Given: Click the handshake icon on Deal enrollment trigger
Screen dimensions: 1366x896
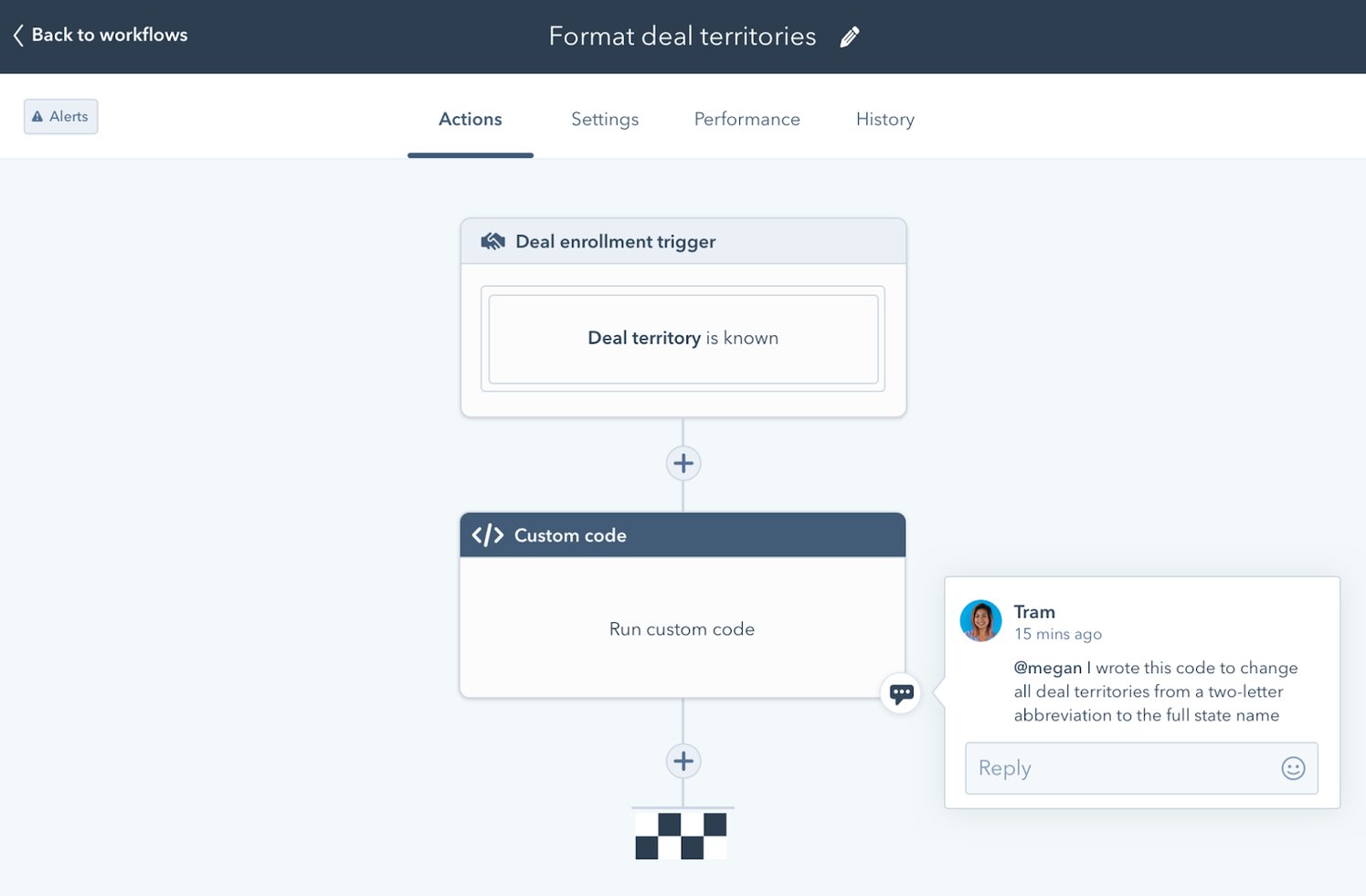Looking at the screenshot, I should coord(492,240).
